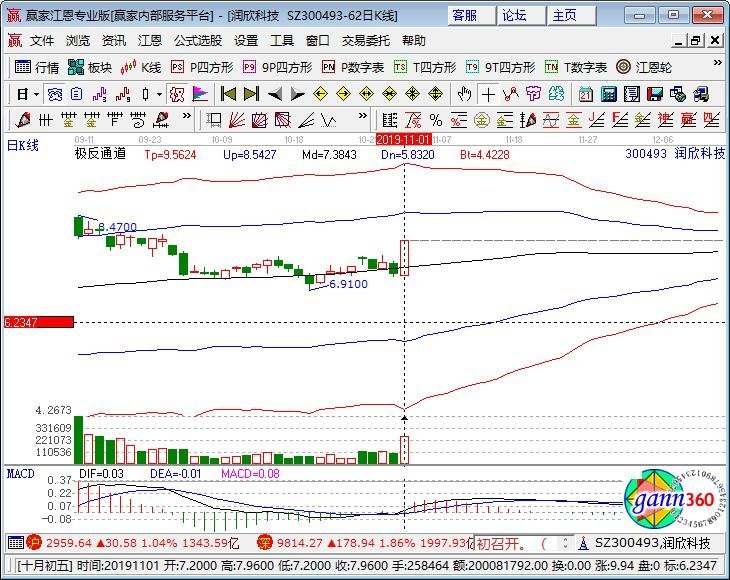The height and width of the screenshot is (580, 730).
Task: Launch the 江恩轮 Gann wheel tool
Action: coord(644,67)
